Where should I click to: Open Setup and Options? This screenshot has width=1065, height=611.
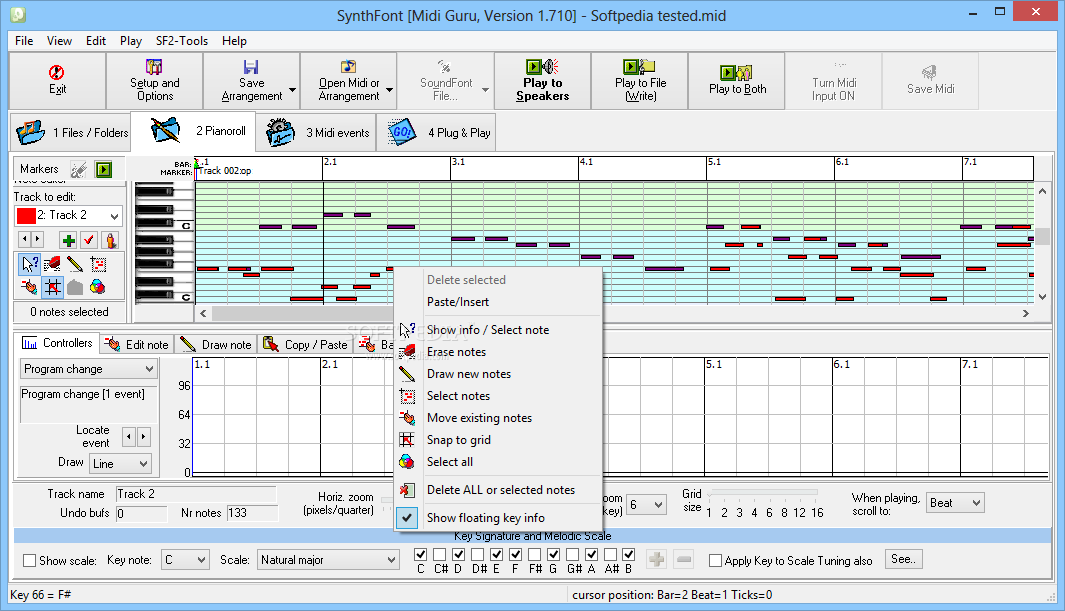155,80
